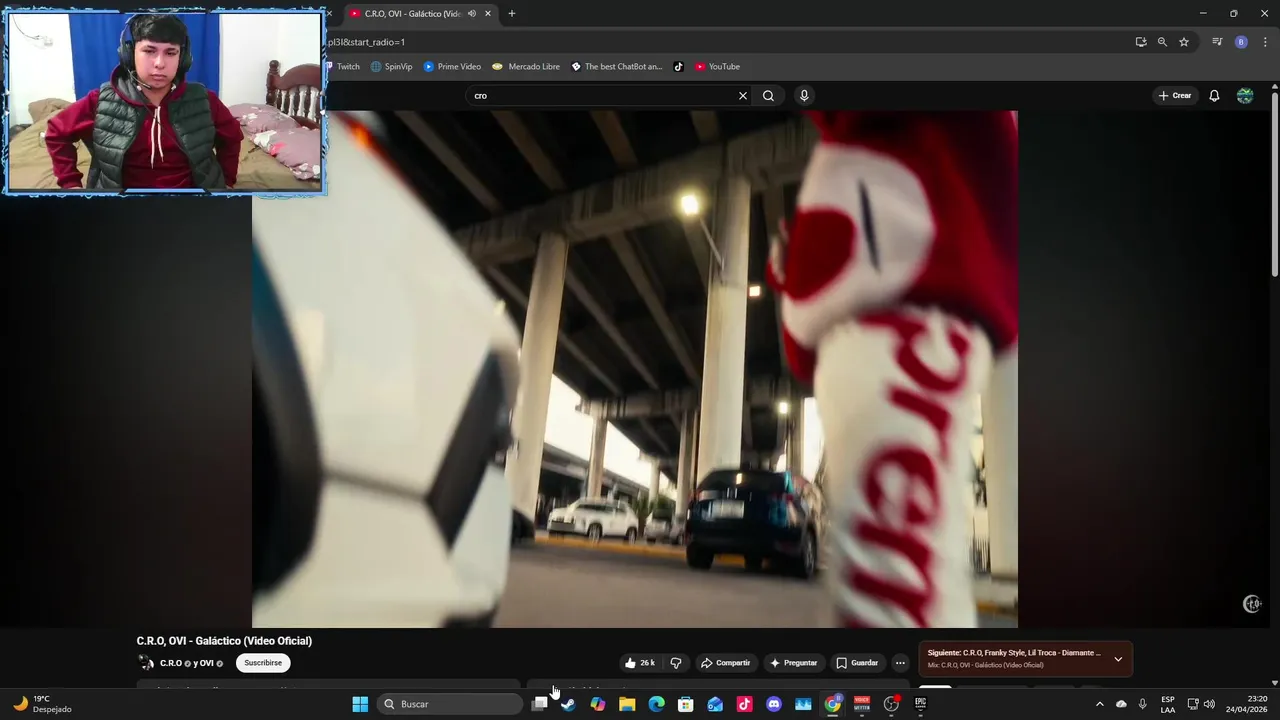Like the Galáctico video (26 k)
This screenshot has width=1280, height=720.
pos(640,663)
